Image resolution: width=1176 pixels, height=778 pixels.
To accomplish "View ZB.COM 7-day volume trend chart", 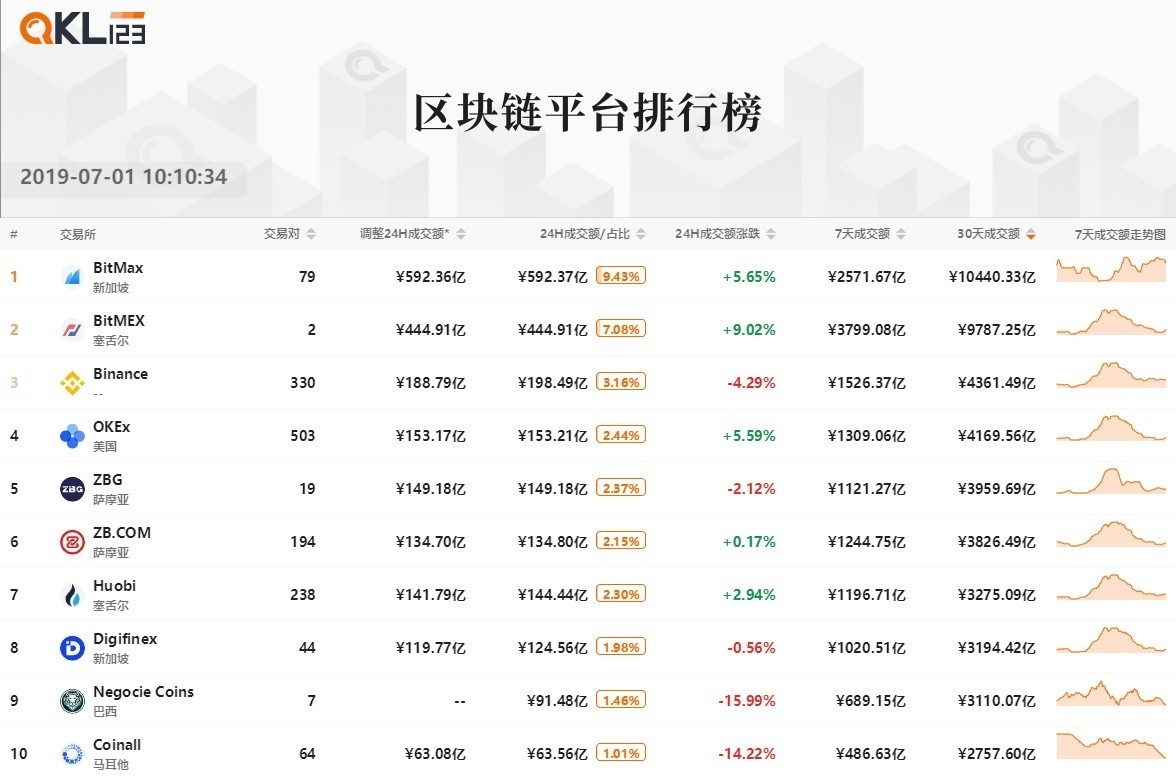I will tap(1111, 534).
